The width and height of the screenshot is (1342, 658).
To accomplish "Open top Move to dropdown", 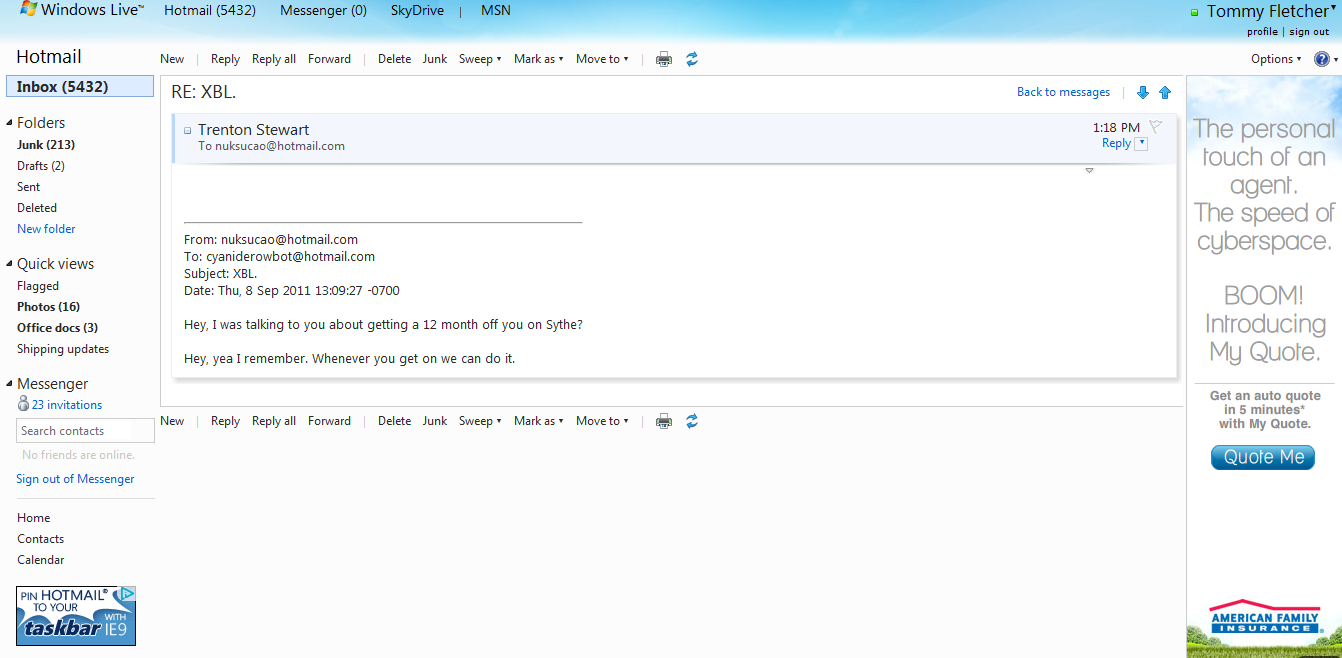I will pos(602,59).
